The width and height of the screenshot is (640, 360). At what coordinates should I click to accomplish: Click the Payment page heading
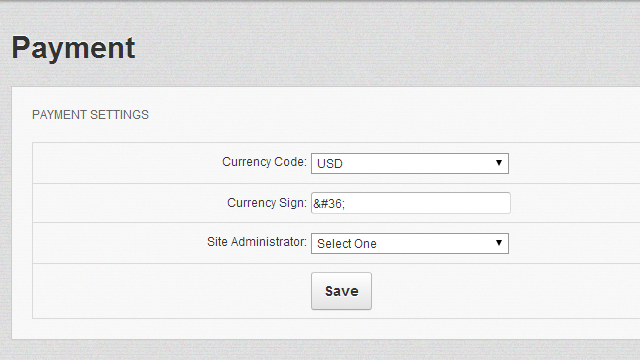(x=73, y=49)
